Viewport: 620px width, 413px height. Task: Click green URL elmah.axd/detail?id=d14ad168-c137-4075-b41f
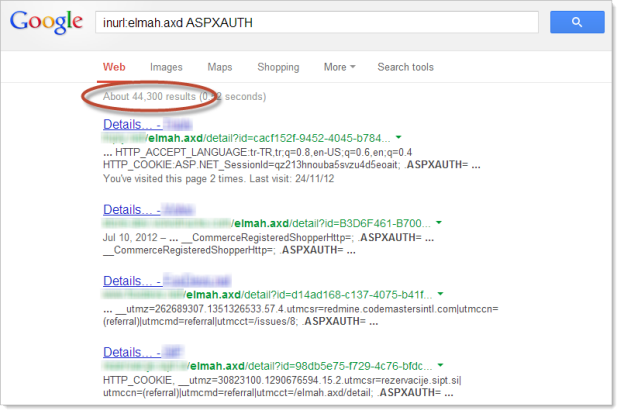268,295
